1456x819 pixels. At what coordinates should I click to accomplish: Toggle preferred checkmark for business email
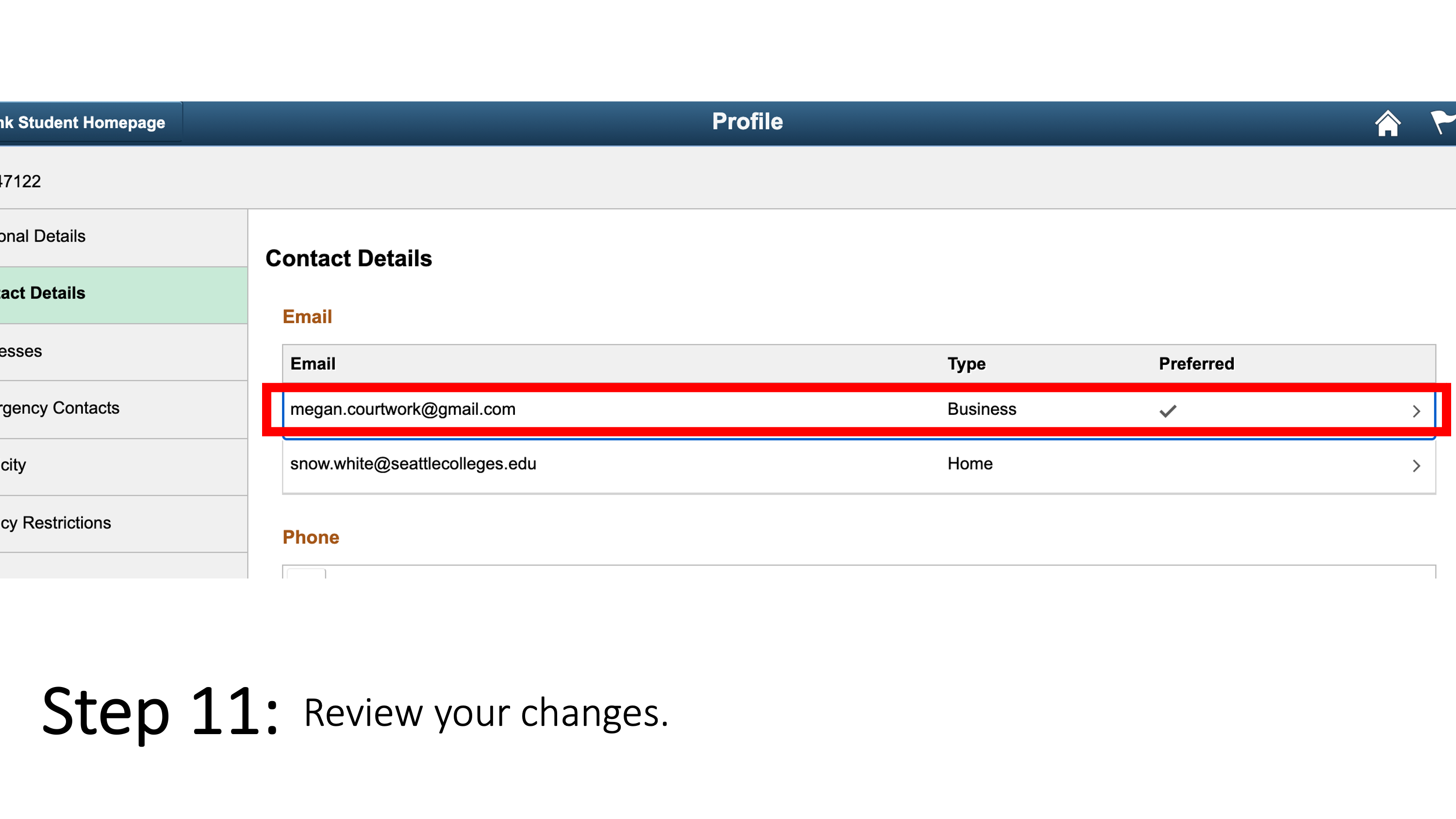pyautogui.click(x=1167, y=410)
